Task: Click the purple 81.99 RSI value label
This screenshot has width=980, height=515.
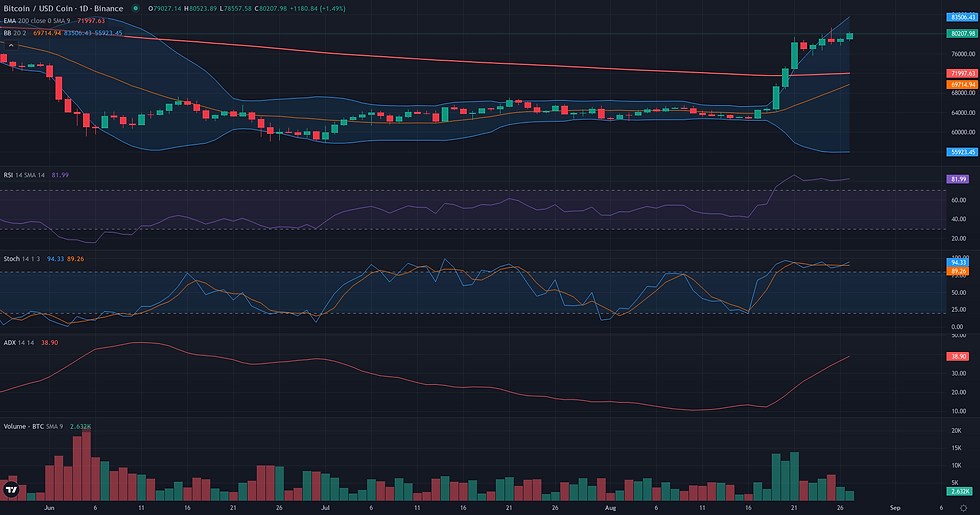Action: point(958,179)
